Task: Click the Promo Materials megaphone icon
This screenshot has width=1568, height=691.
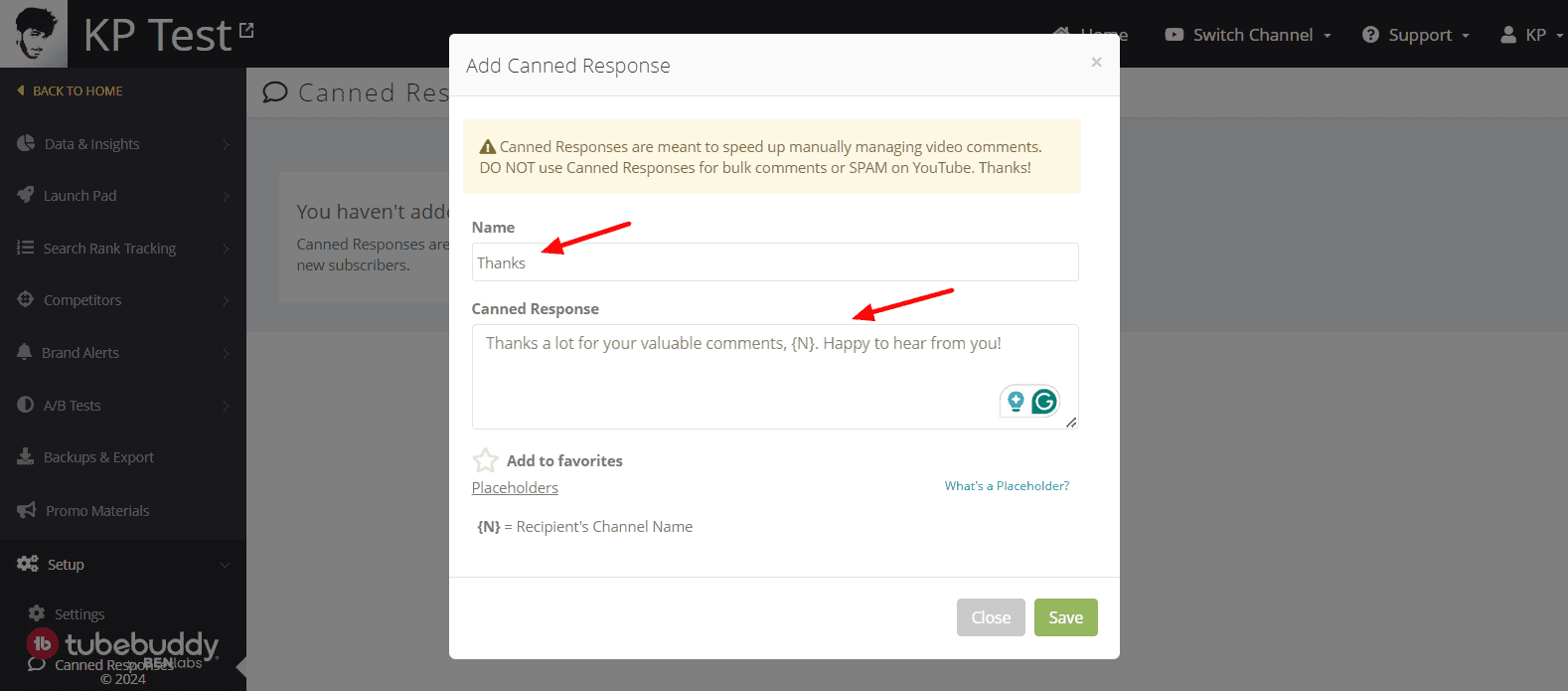Action: [27, 510]
